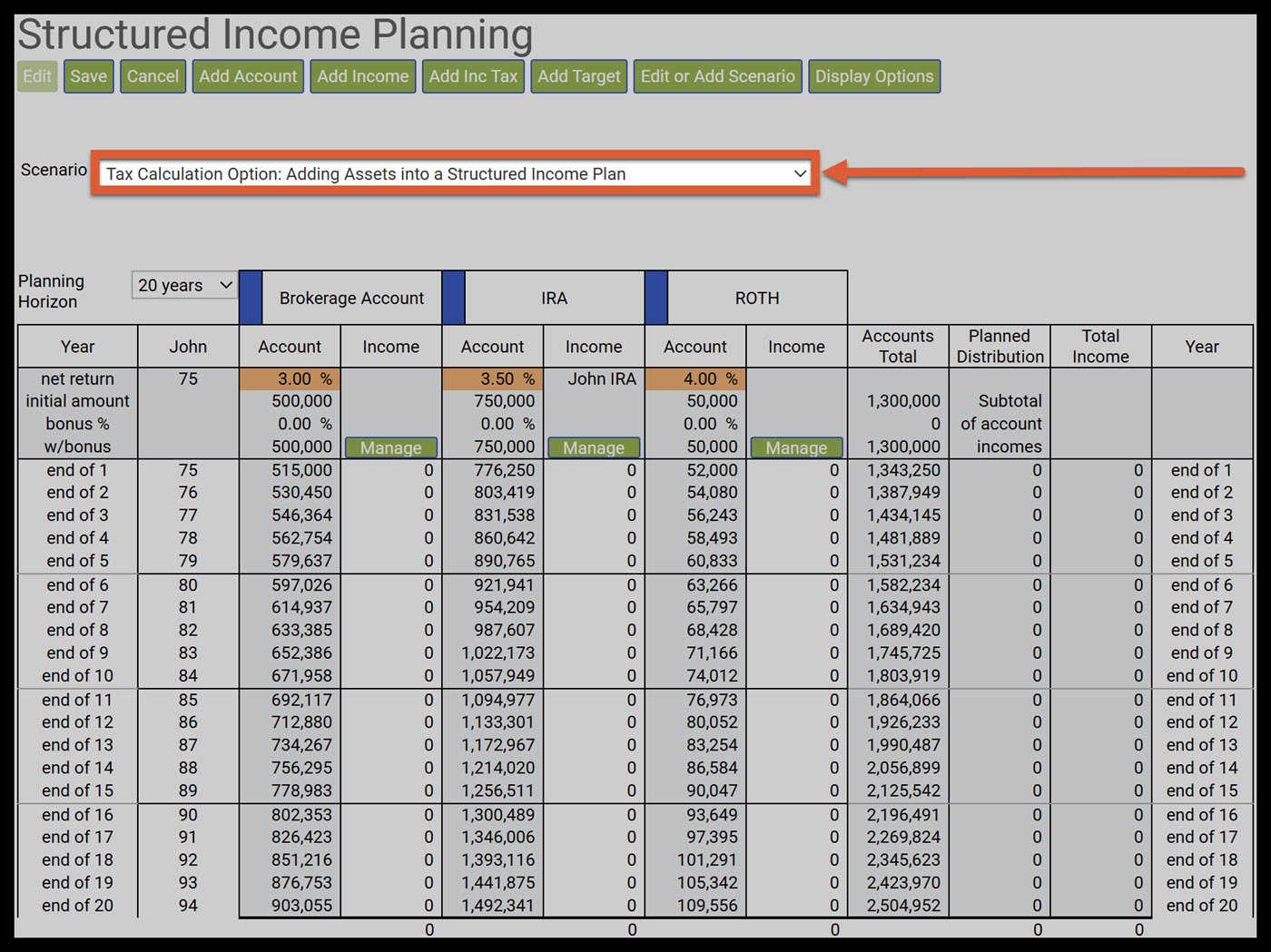Image resolution: width=1271 pixels, height=952 pixels.
Task: Click John's age 80 cell
Action: click(x=188, y=585)
